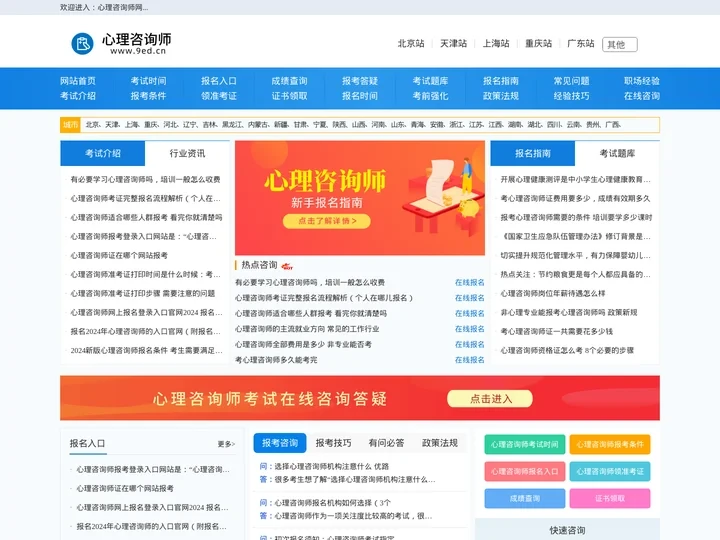Viewport: 720px width, 540px height.
Task: Open 考试时间 in the navigation bar
Action: click(x=148, y=81)
